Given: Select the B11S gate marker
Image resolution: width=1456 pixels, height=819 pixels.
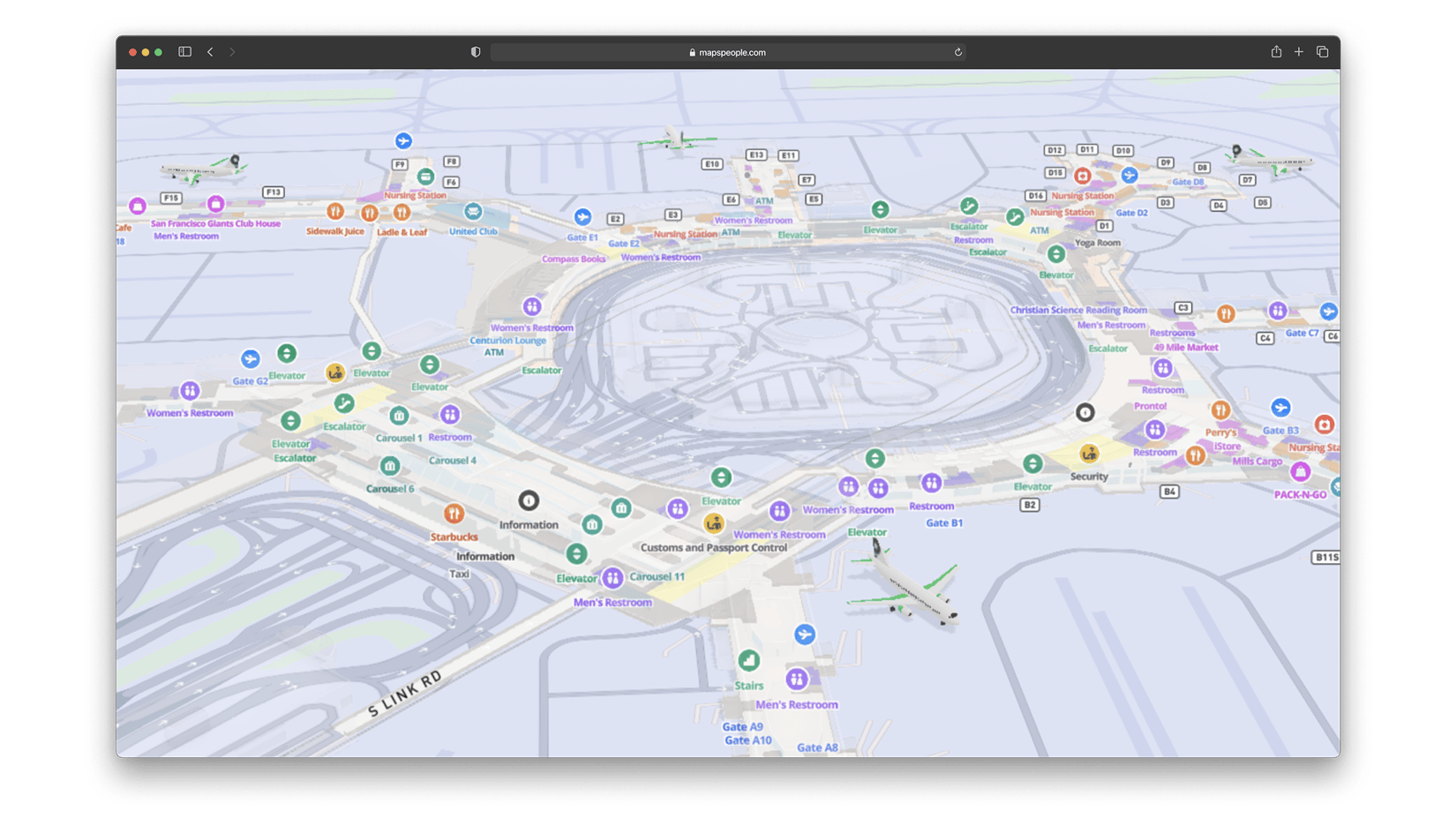Looking at the screenshot, I should 1325,557.
